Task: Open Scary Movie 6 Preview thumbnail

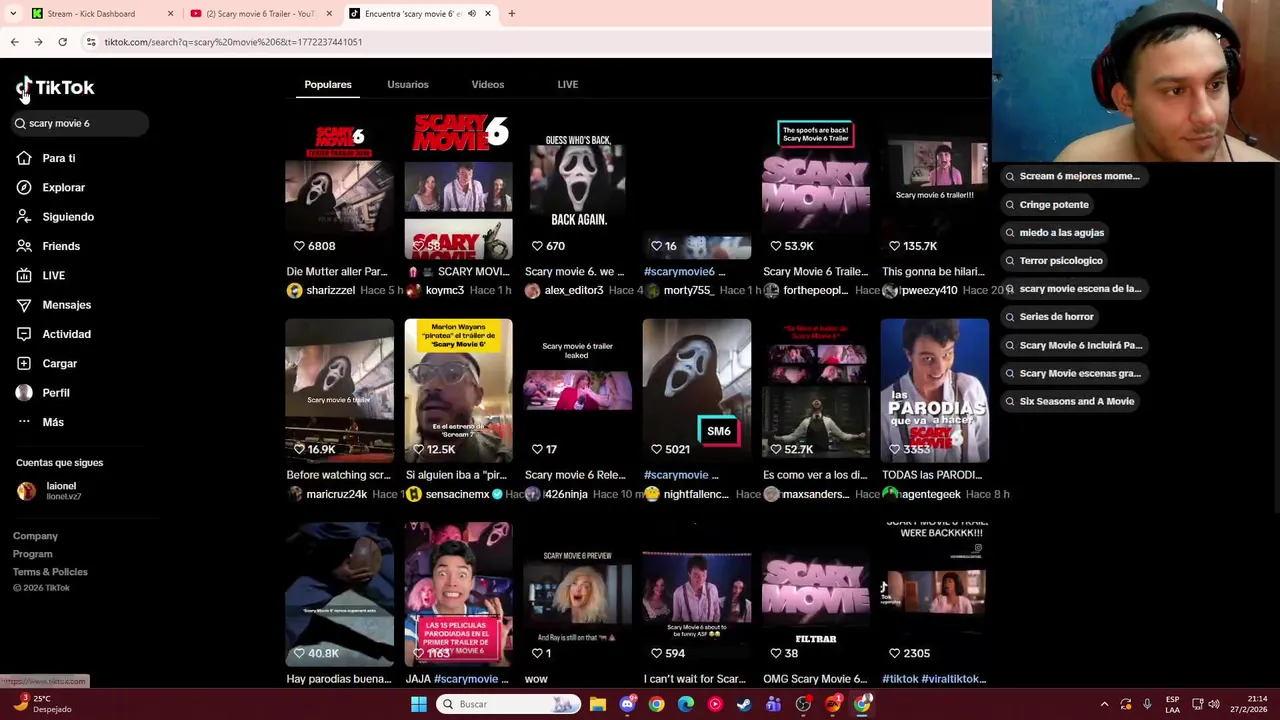Action: tap(578, 594)
